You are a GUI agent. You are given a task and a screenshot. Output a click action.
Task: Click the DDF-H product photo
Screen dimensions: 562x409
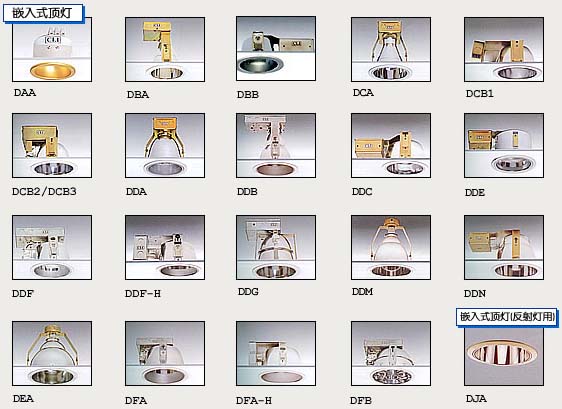tap(165, 247)
